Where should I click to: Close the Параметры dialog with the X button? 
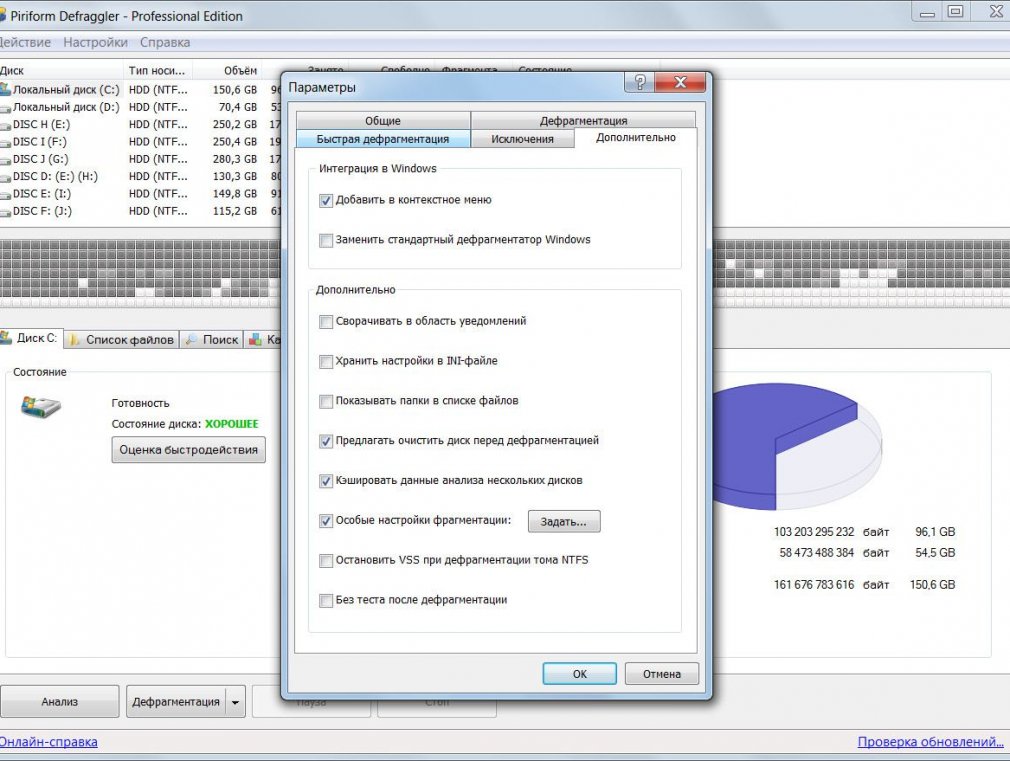point(680,82)
